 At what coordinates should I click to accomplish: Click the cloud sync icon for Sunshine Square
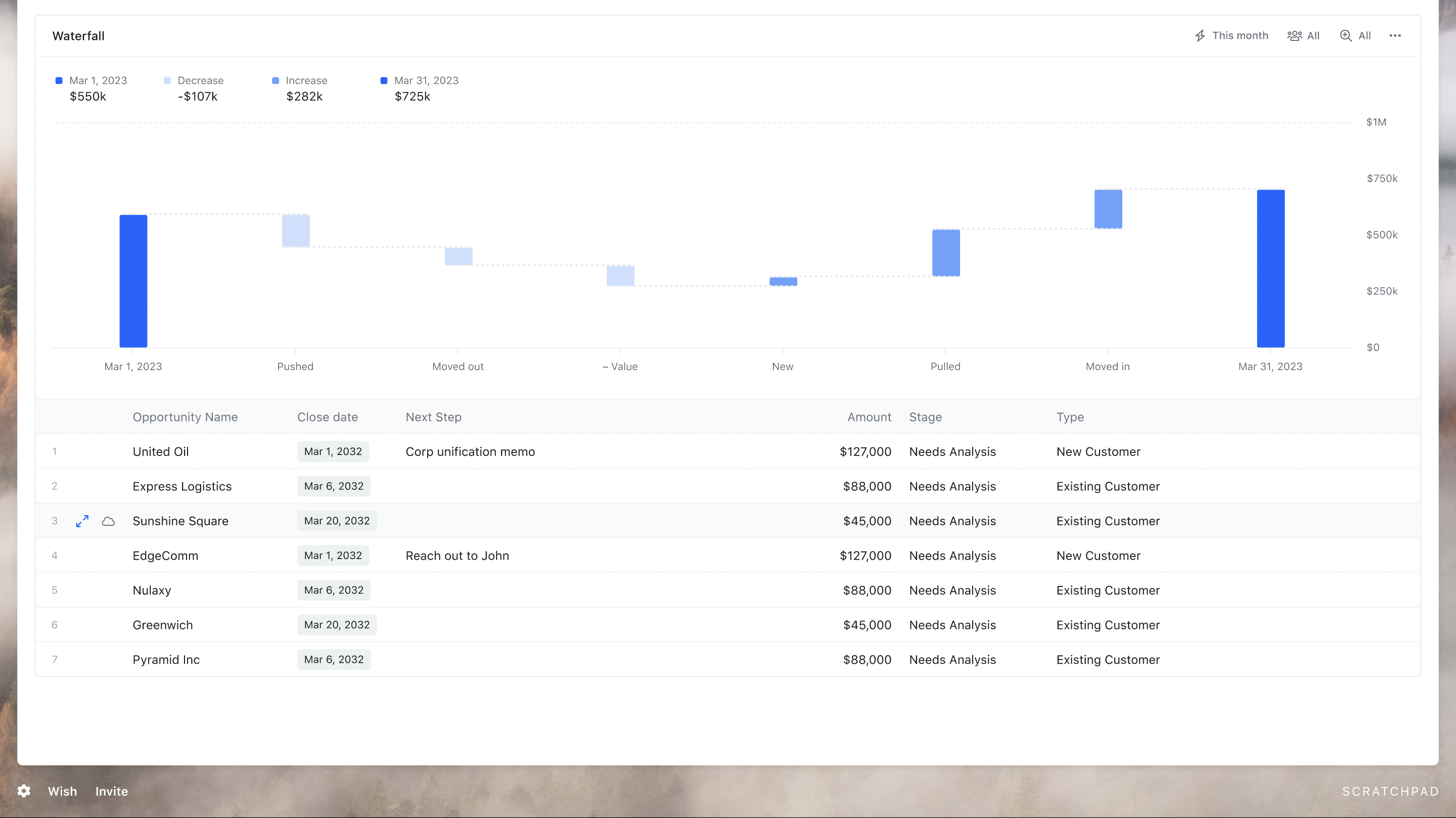pyautogui.click(x=108, y=521)
